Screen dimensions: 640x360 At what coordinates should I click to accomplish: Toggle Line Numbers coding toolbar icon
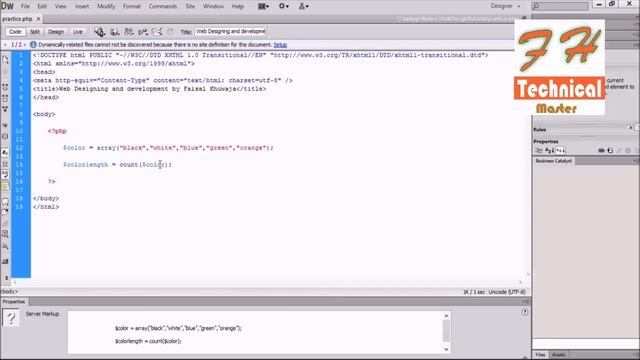tap(5, 152)
